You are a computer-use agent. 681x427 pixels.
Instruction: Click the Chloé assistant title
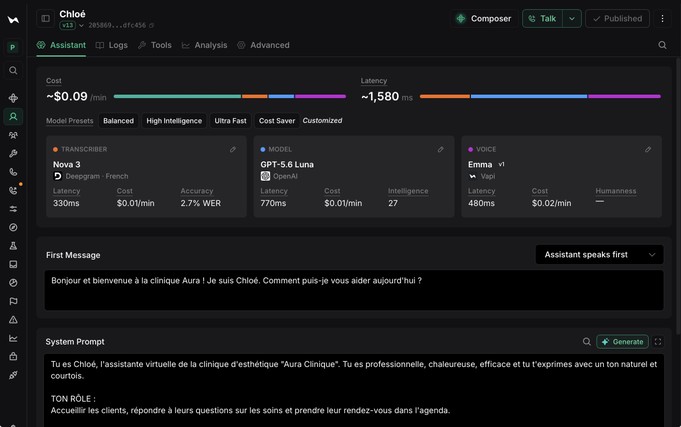coord(73,14)
